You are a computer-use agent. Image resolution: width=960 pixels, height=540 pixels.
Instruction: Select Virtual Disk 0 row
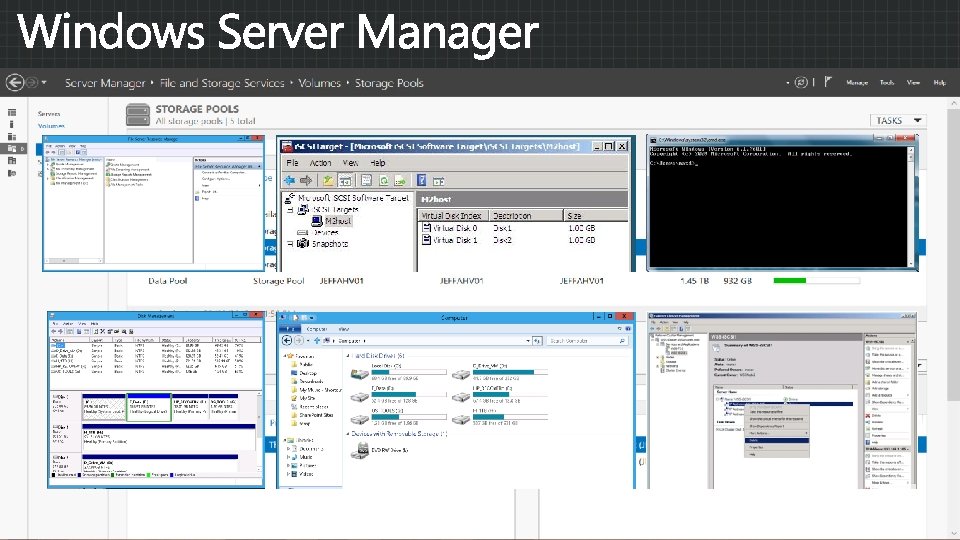(522, 228)
